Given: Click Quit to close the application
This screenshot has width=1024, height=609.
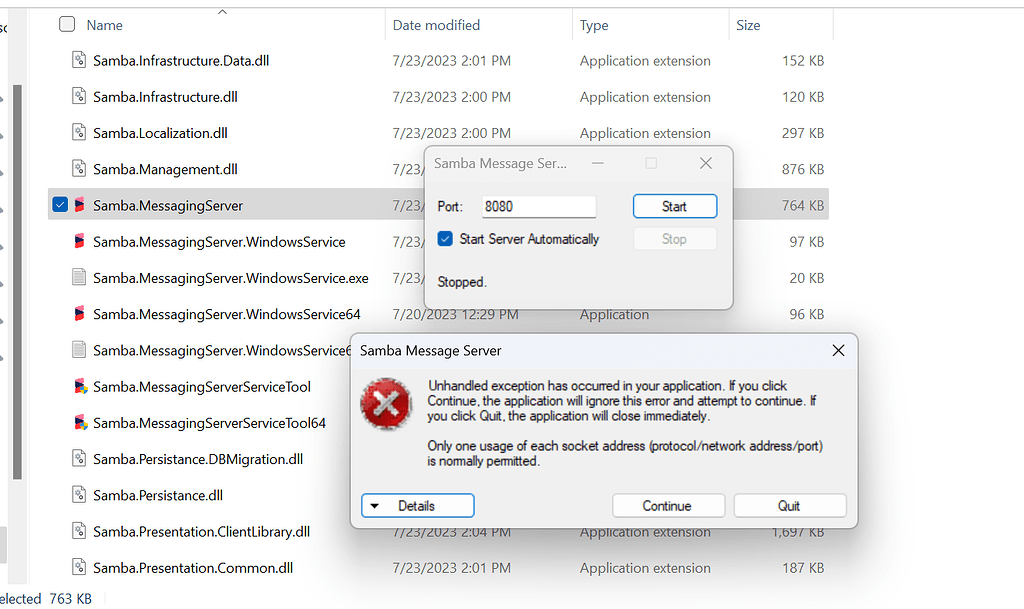Looking at the screenshot, I should 789,505.
